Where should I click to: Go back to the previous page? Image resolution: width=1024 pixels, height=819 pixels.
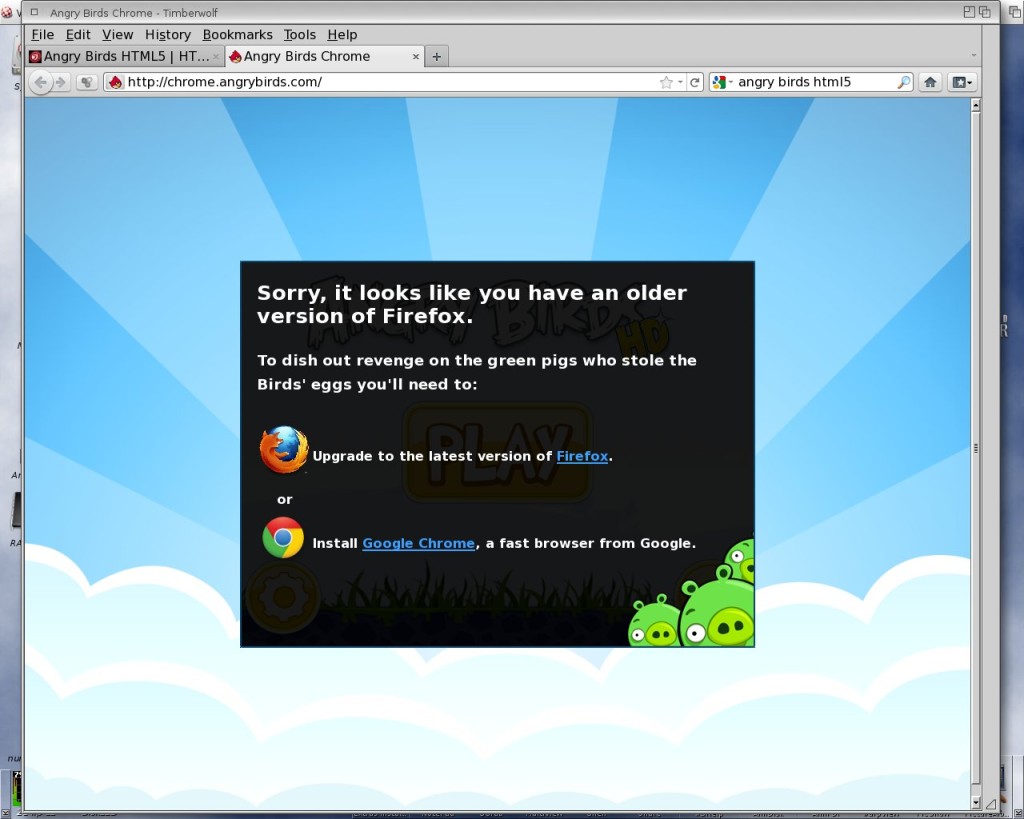pos(40,82)
